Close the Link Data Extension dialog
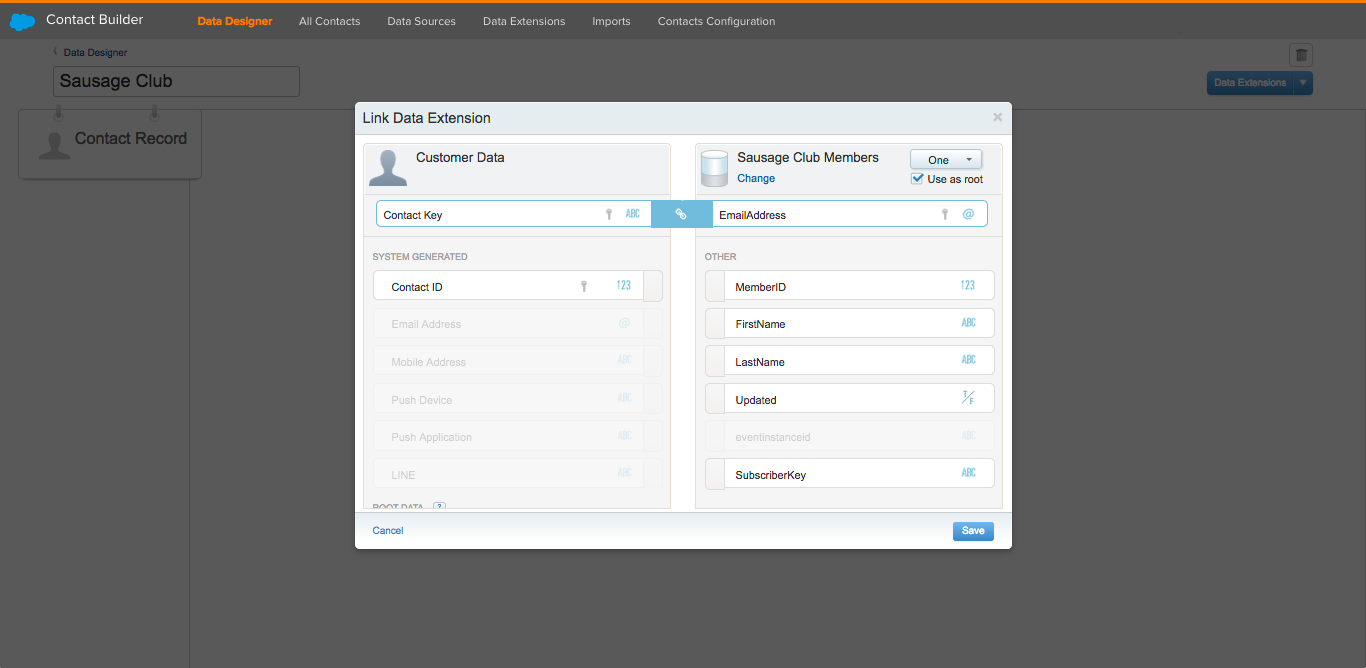The height and width of the screenshot is (668, 1366). coord(997,117)
